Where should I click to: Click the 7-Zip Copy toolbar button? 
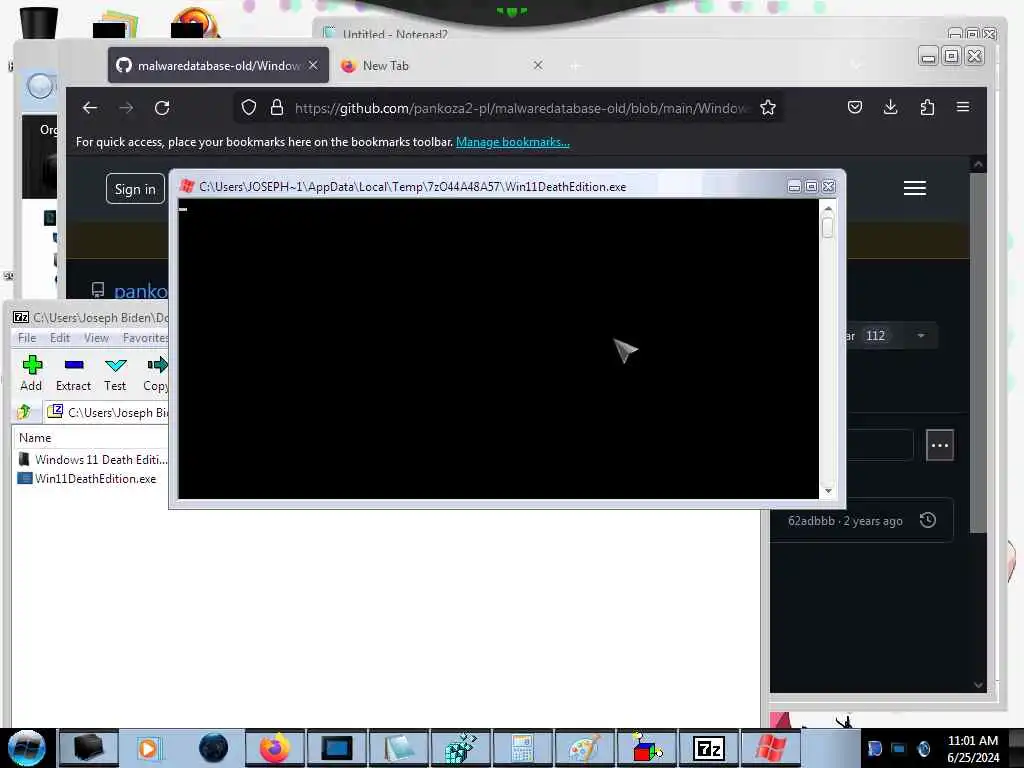coord(155,374)
